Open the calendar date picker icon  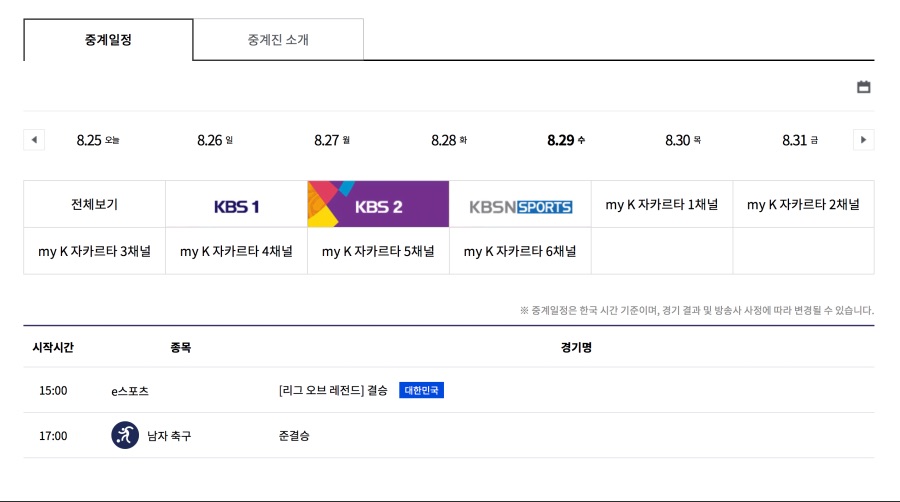[x=864, y=87]
